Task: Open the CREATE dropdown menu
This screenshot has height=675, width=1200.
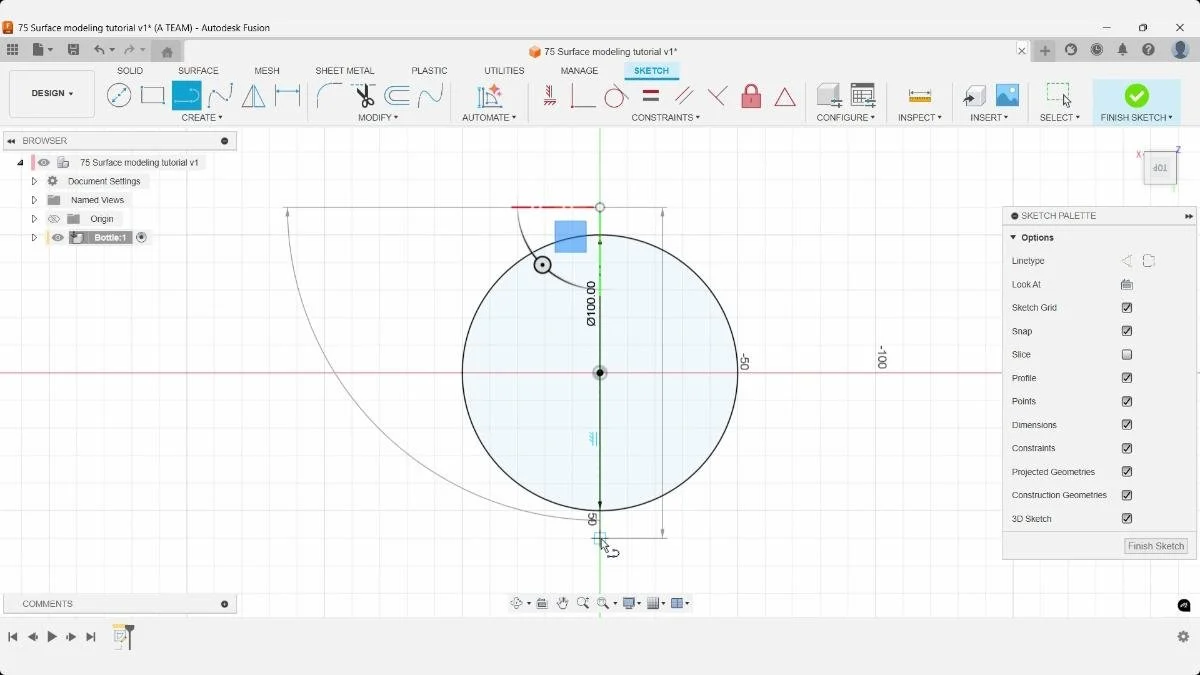Action: pos(202,118)
